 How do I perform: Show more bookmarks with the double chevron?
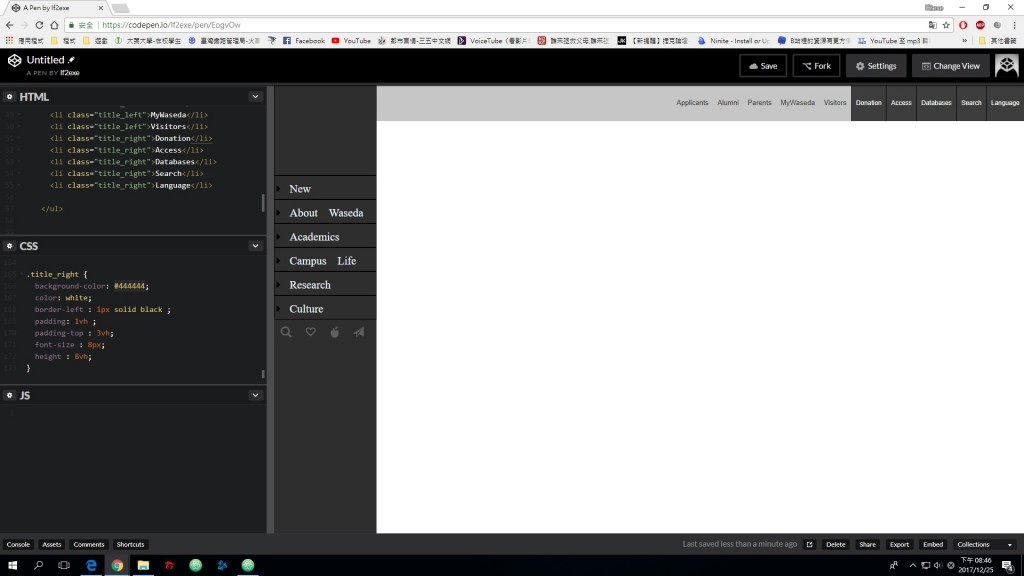[x=965, y=40]
